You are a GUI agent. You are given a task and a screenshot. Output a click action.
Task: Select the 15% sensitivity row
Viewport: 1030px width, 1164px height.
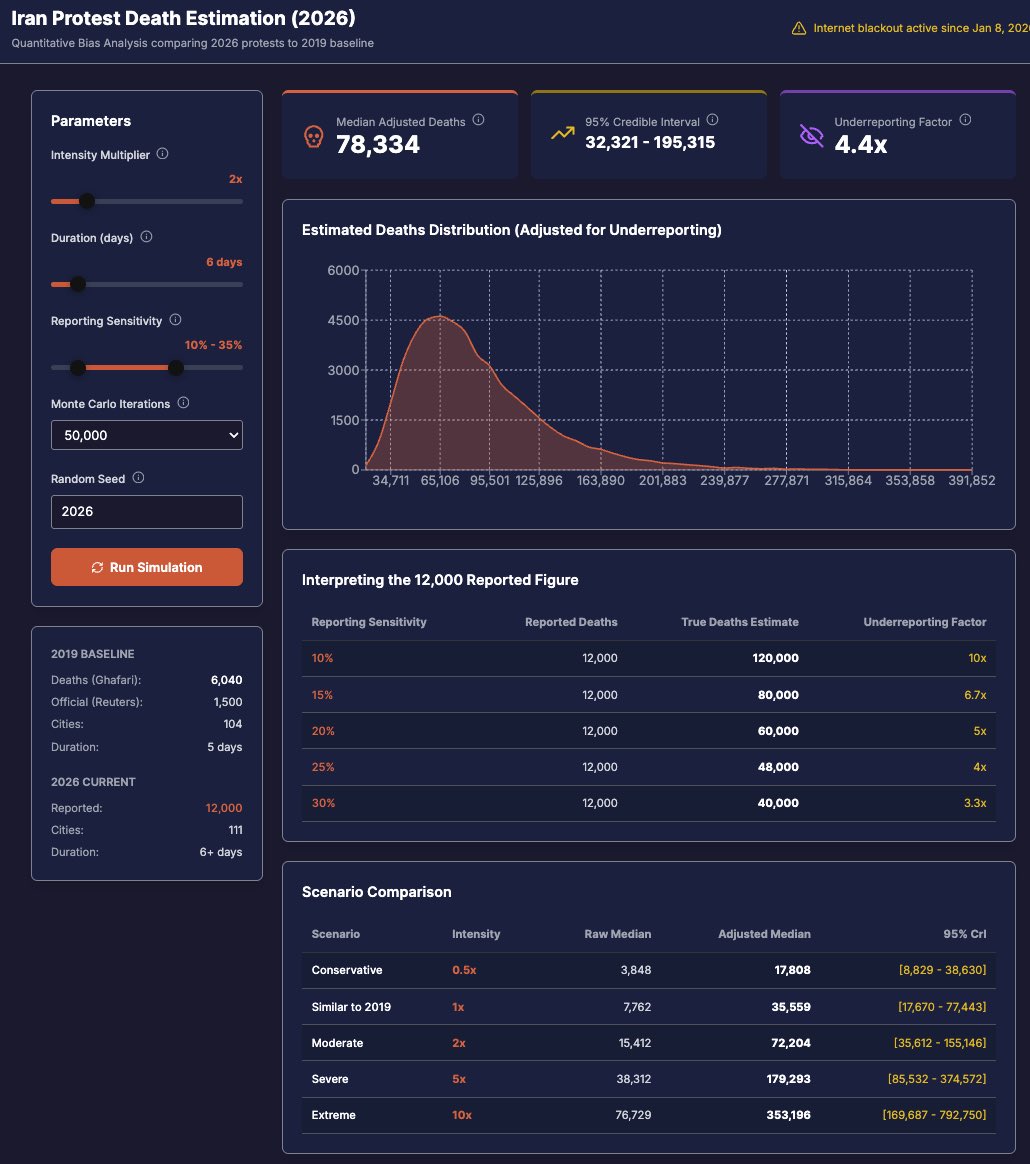point(648,695)
